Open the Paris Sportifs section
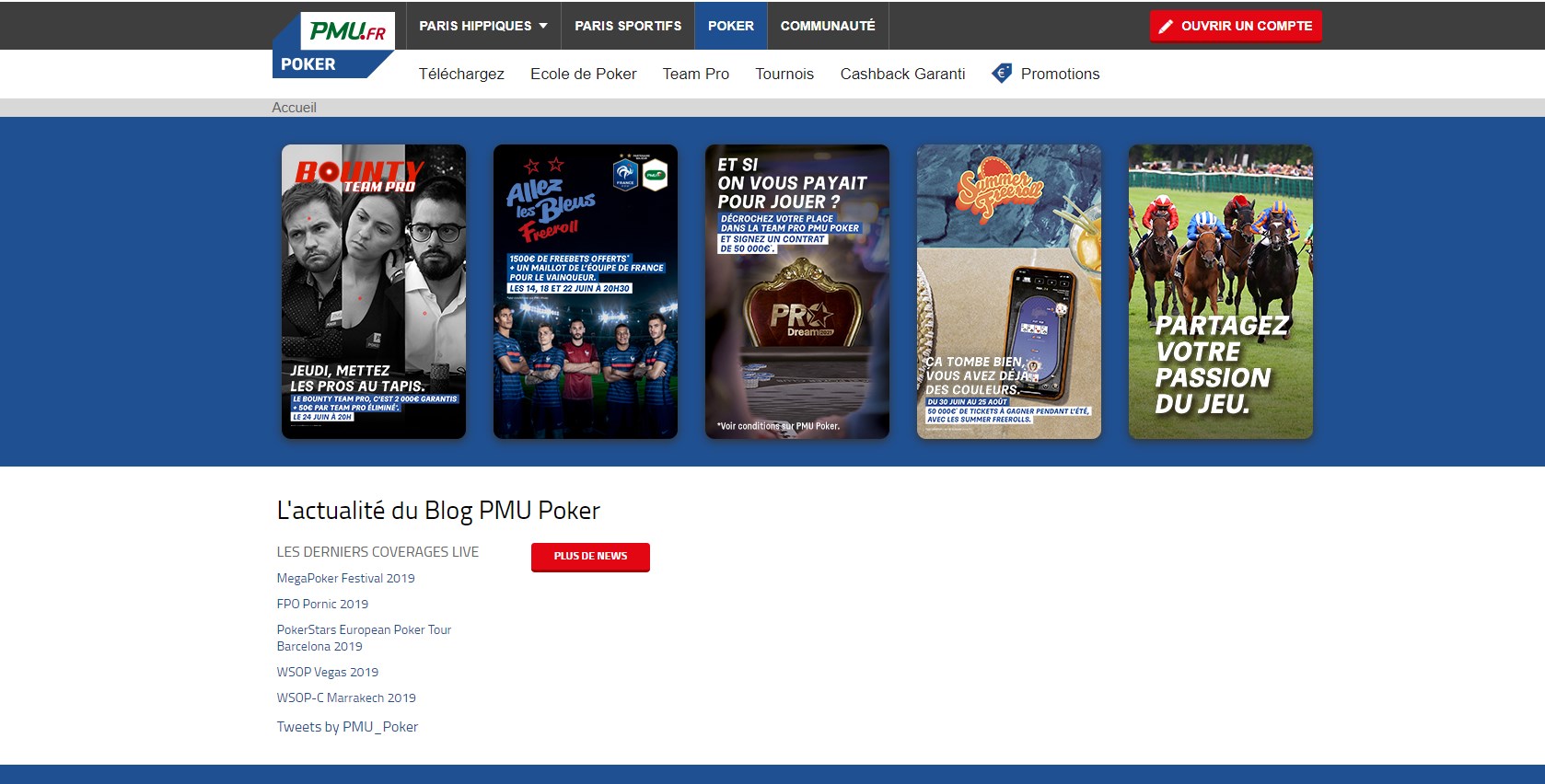 [x=628, y=26]
